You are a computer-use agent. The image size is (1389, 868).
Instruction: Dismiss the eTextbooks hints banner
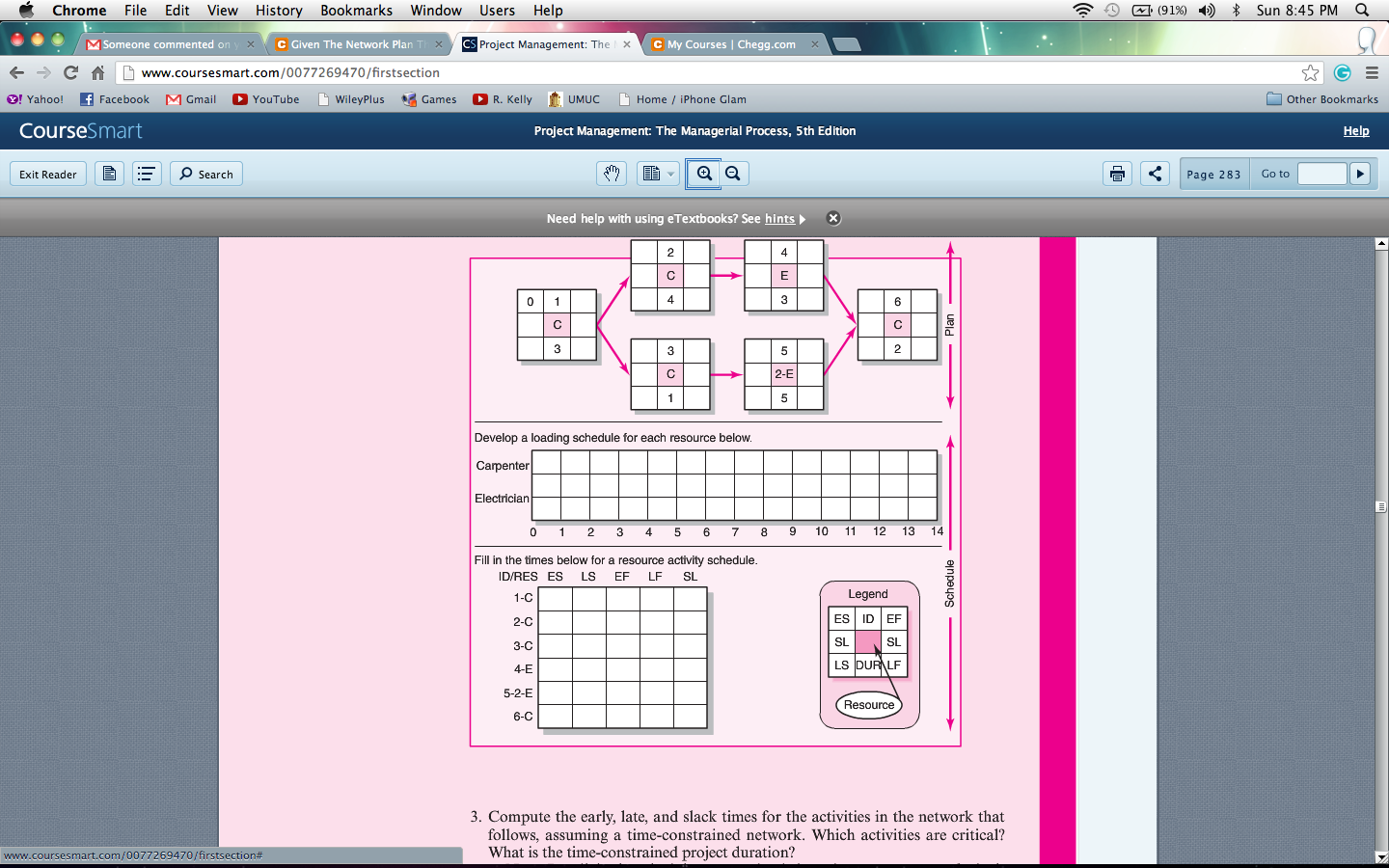833,219
